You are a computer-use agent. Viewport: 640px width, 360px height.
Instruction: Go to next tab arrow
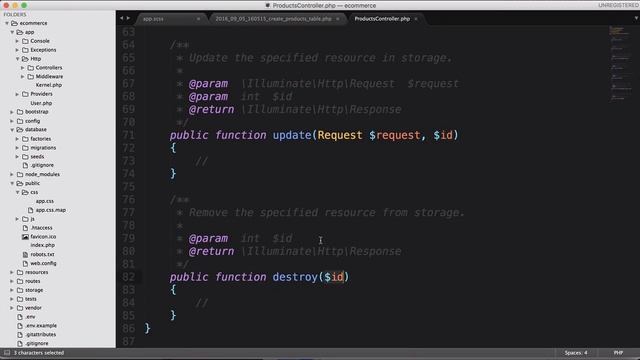128,18
